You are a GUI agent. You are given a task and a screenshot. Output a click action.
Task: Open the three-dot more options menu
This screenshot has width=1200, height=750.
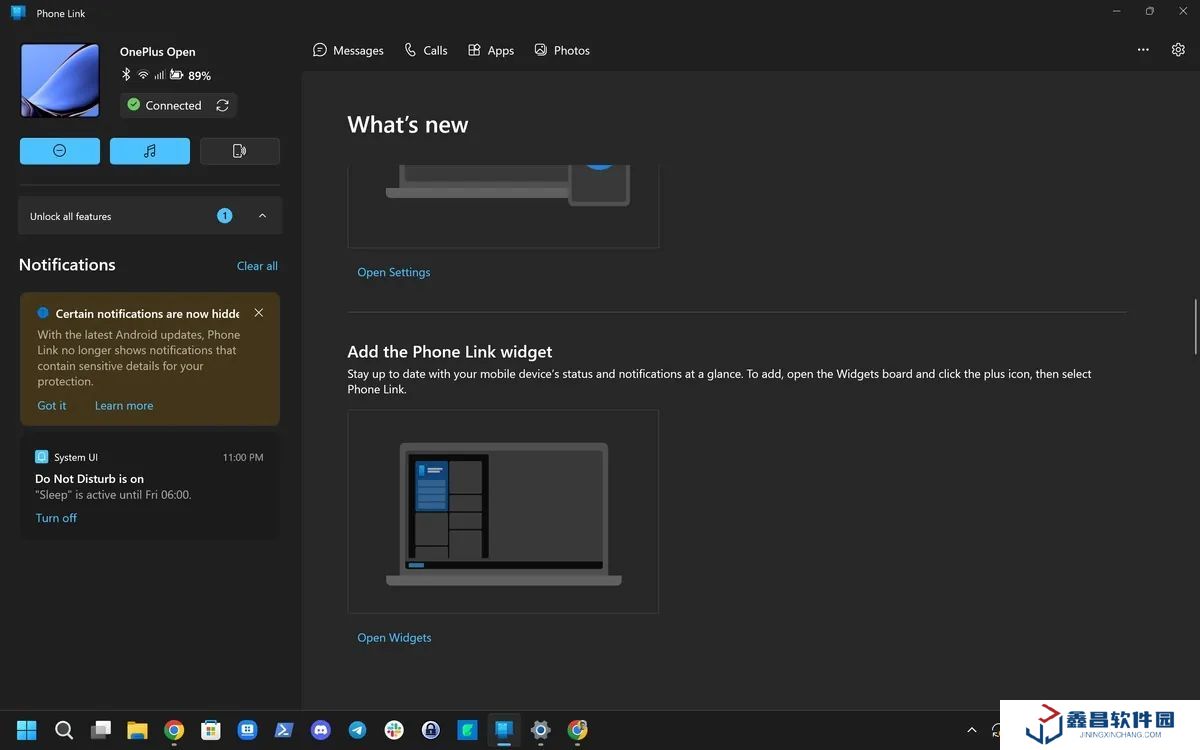point(1143,50)
